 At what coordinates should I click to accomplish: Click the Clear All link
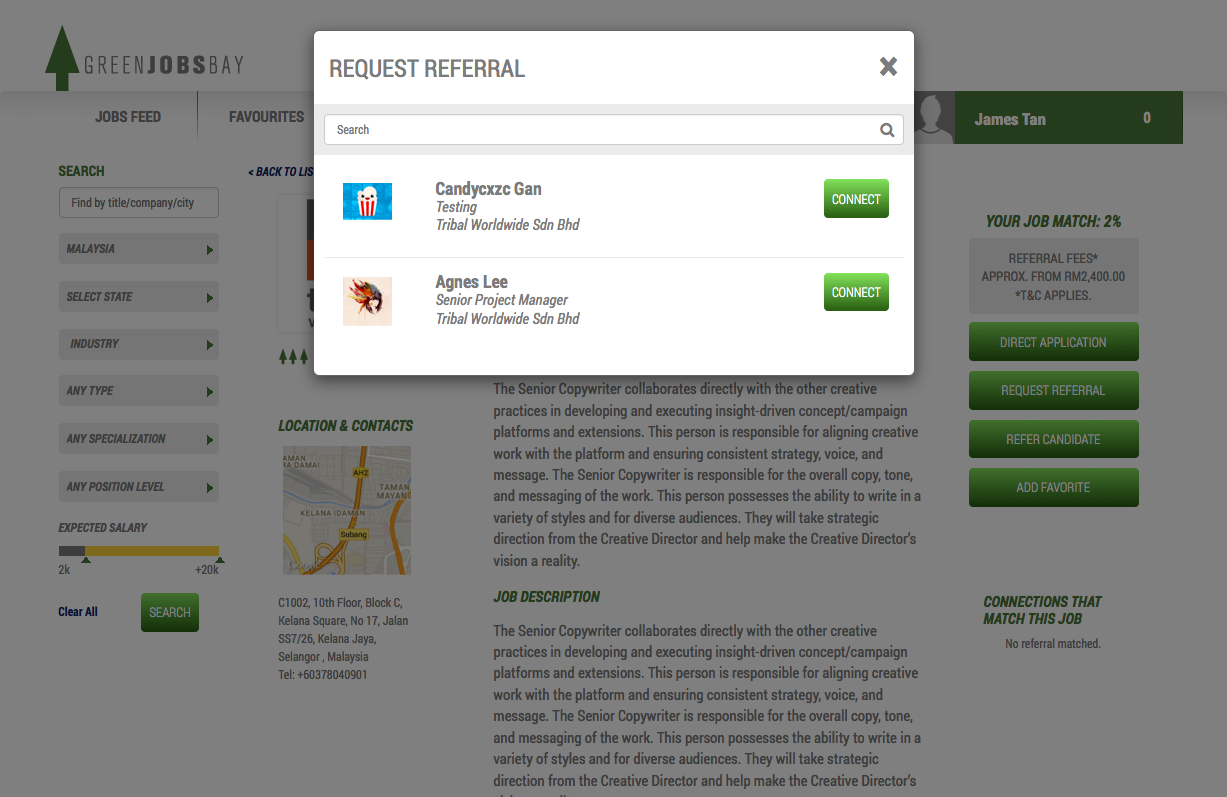[78, 612]
